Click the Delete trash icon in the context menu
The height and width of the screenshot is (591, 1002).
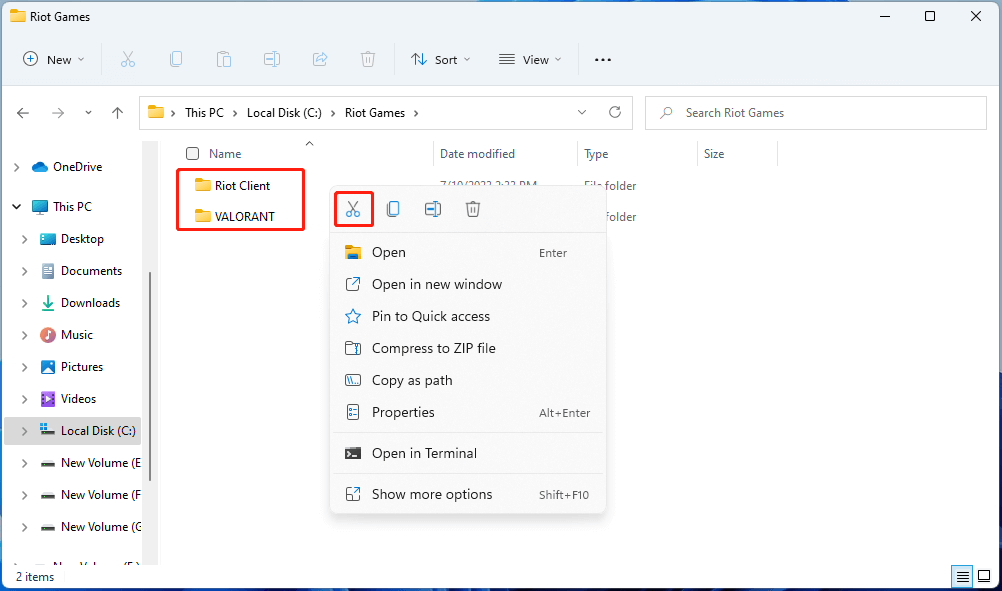click(473, 209)
